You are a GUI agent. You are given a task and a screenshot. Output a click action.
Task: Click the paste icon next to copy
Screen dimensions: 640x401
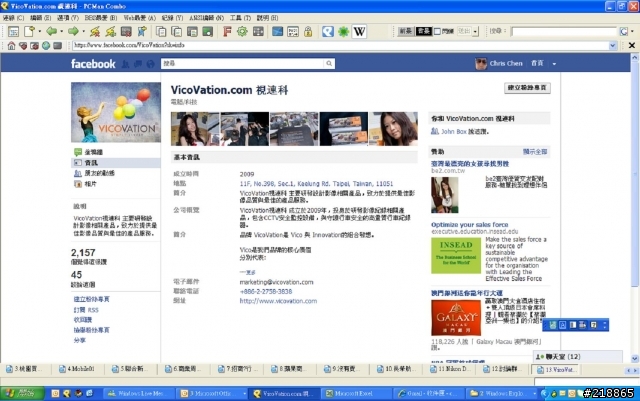[177, 31]
